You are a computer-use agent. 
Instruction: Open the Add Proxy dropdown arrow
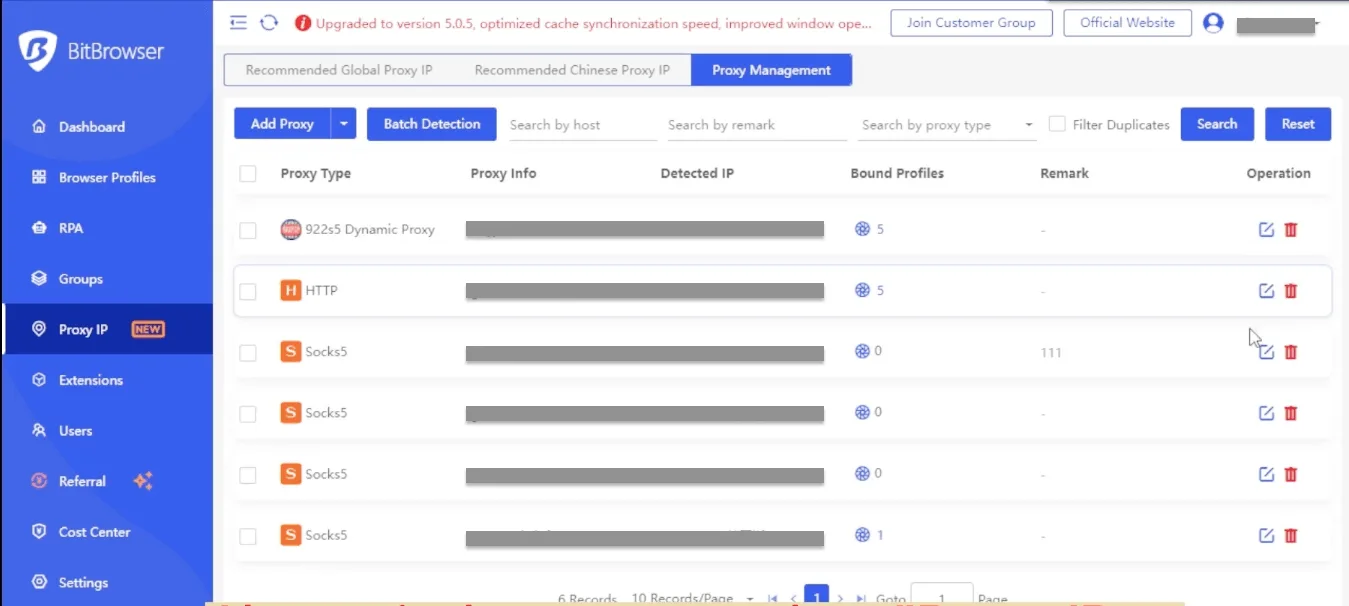tap(343, 124)
